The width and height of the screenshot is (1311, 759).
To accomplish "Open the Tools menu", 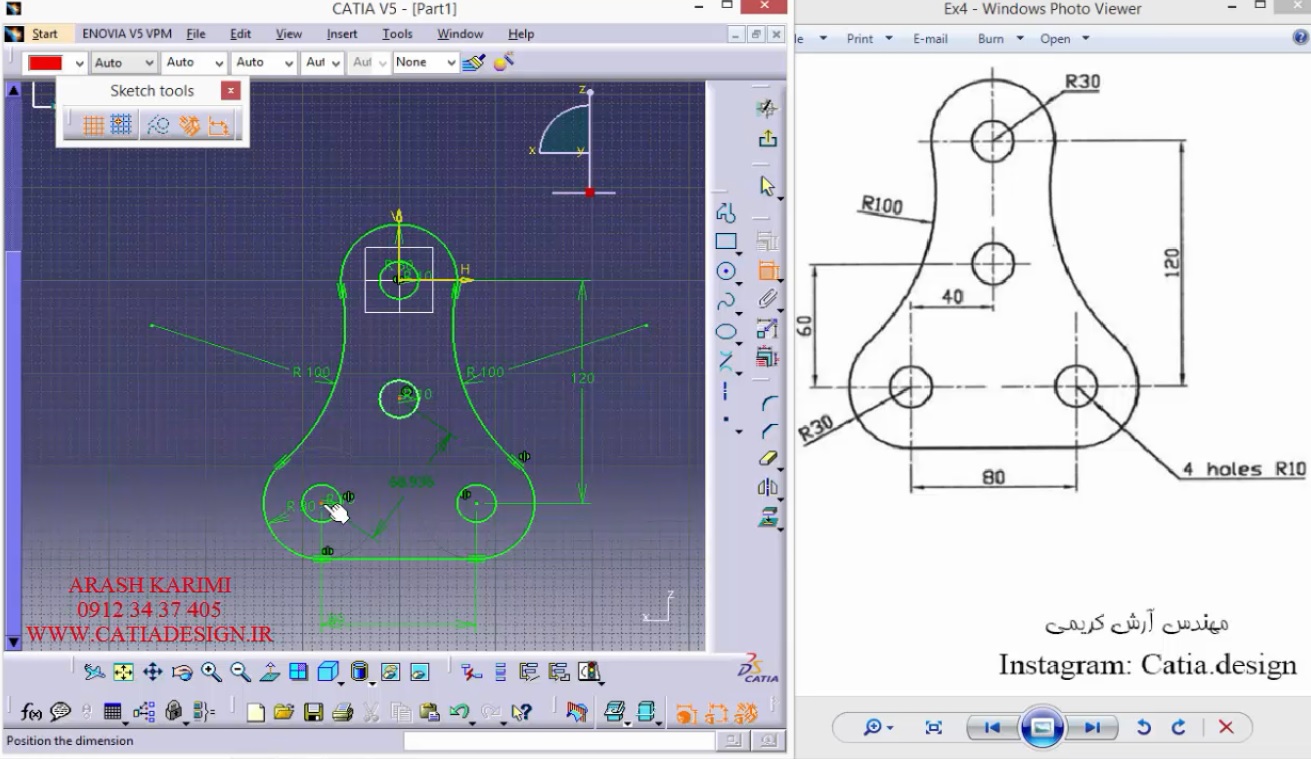I will 397,34.
